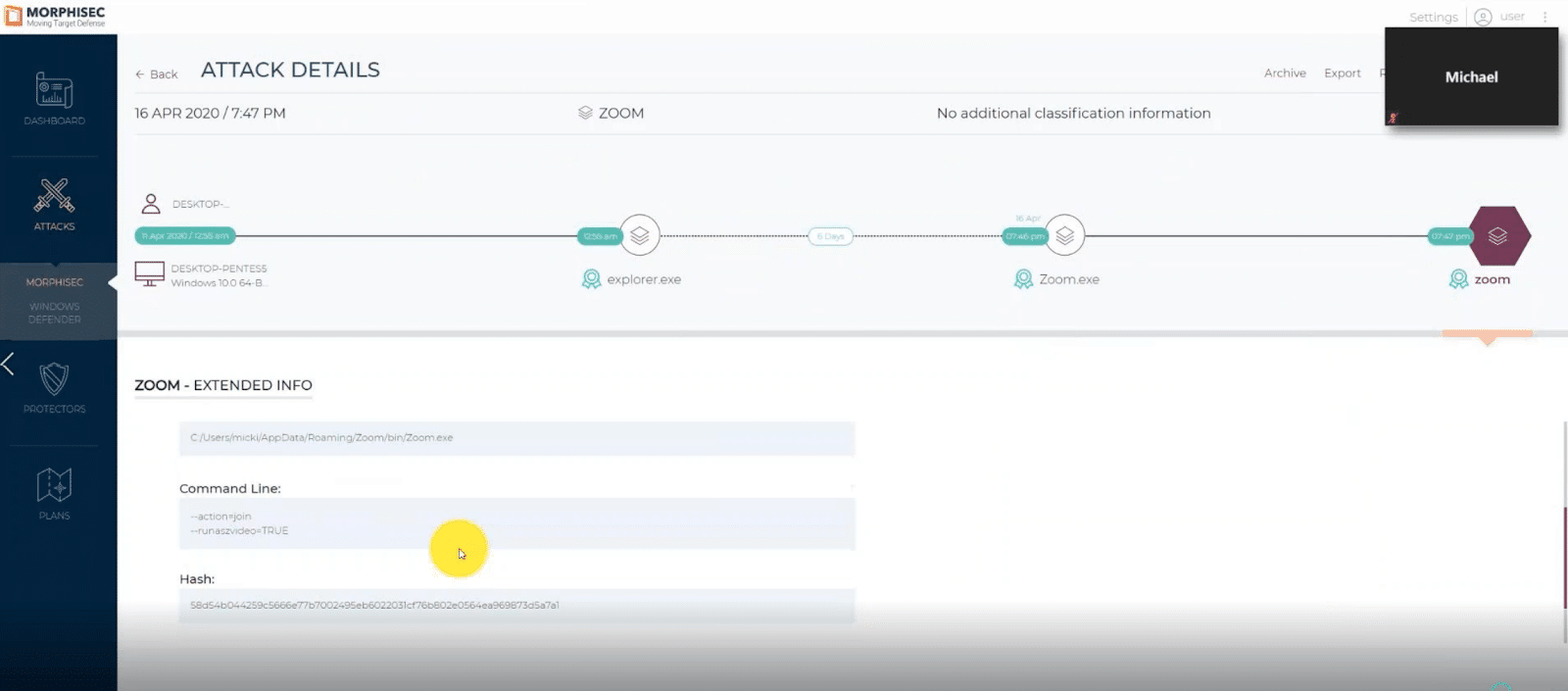This screenshot has height=691, width=1568.
Task: Open the Protectors shield section
Action: pos(54,387)
